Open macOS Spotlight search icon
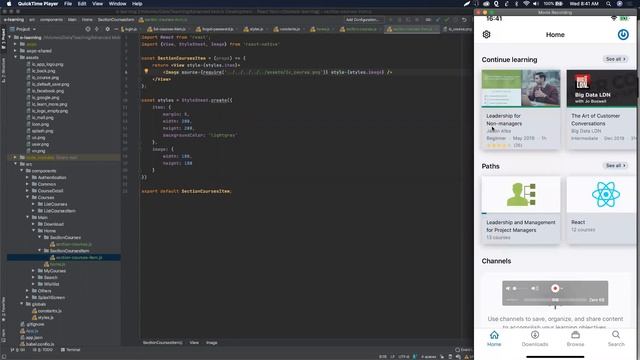 coord(608,4)
